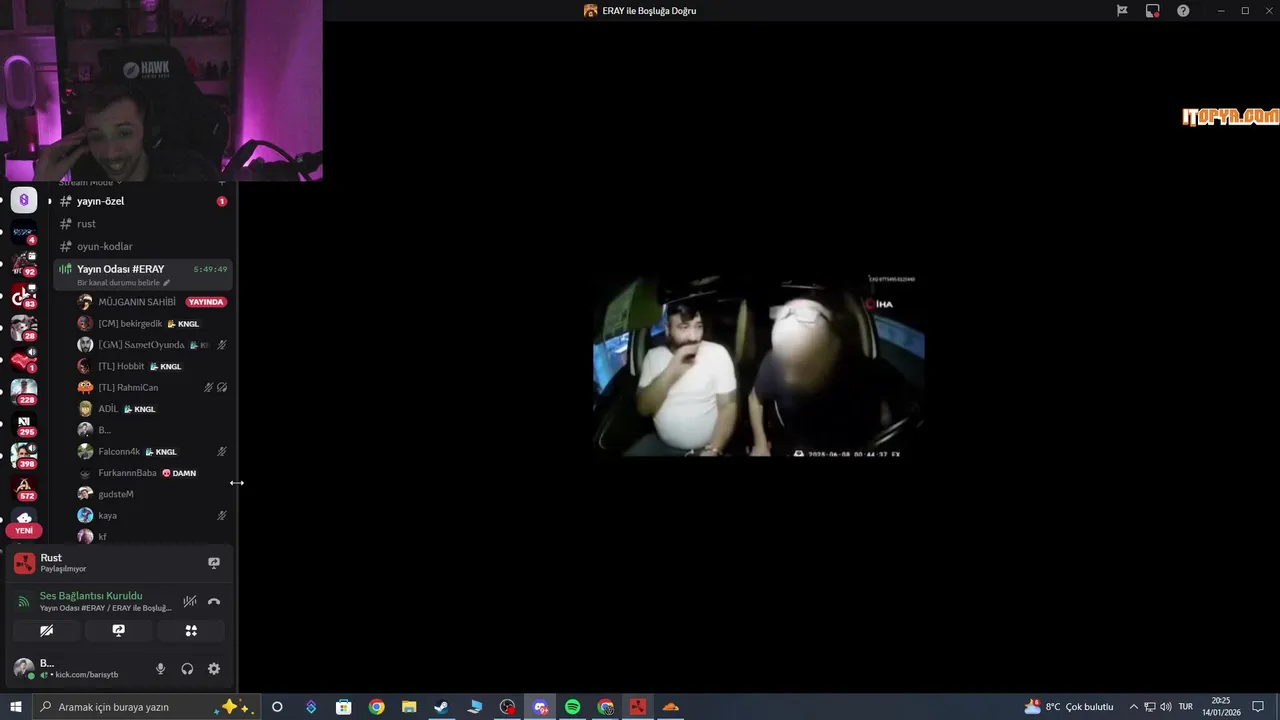The width and height of the screenshot is (1280, 720).
Task: Click the Rust game activity icon
Action: tap(24, 563)
